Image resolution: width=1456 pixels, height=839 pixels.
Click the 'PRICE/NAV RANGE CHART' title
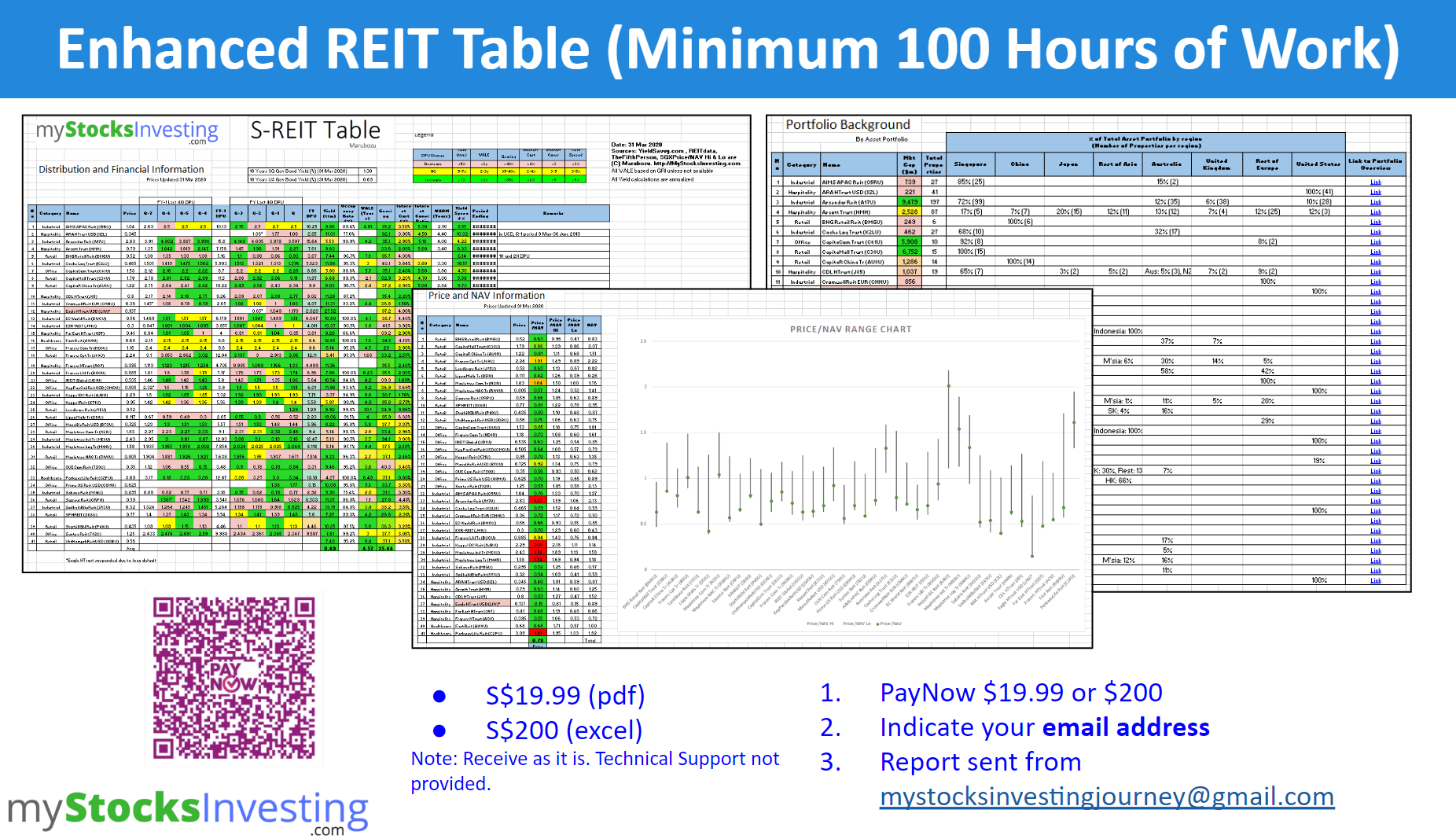(x=851, y=329)
